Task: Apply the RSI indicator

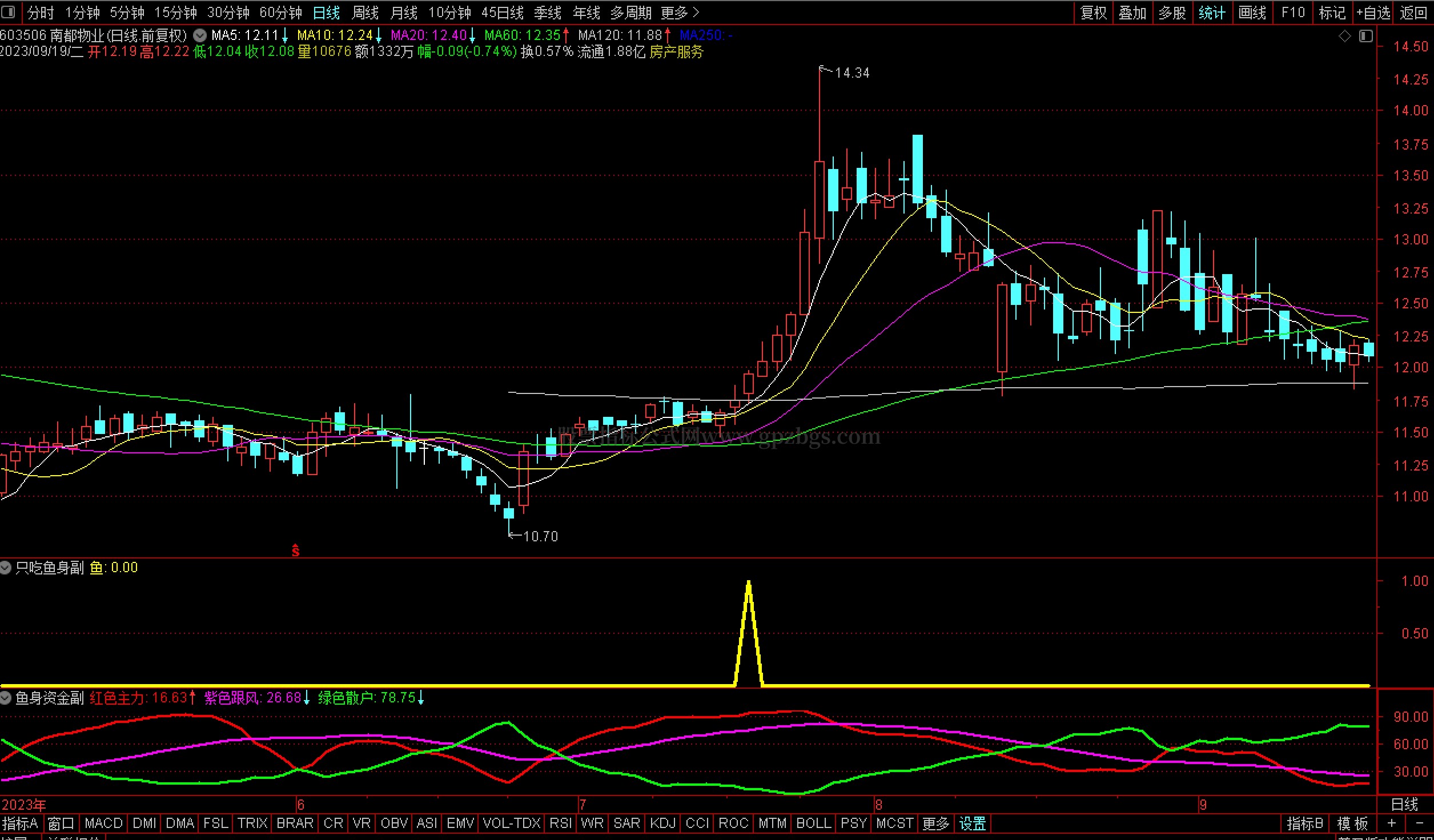Action: (560, 823)
